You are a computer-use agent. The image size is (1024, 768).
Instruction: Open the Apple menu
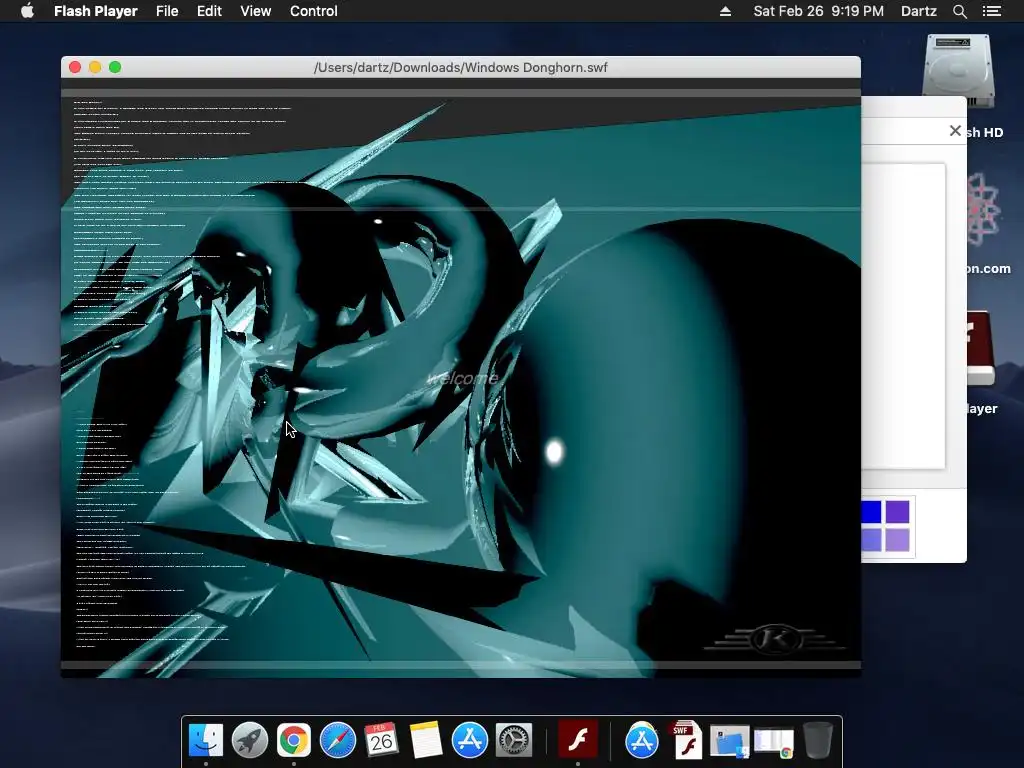click(x=27, y=11)
